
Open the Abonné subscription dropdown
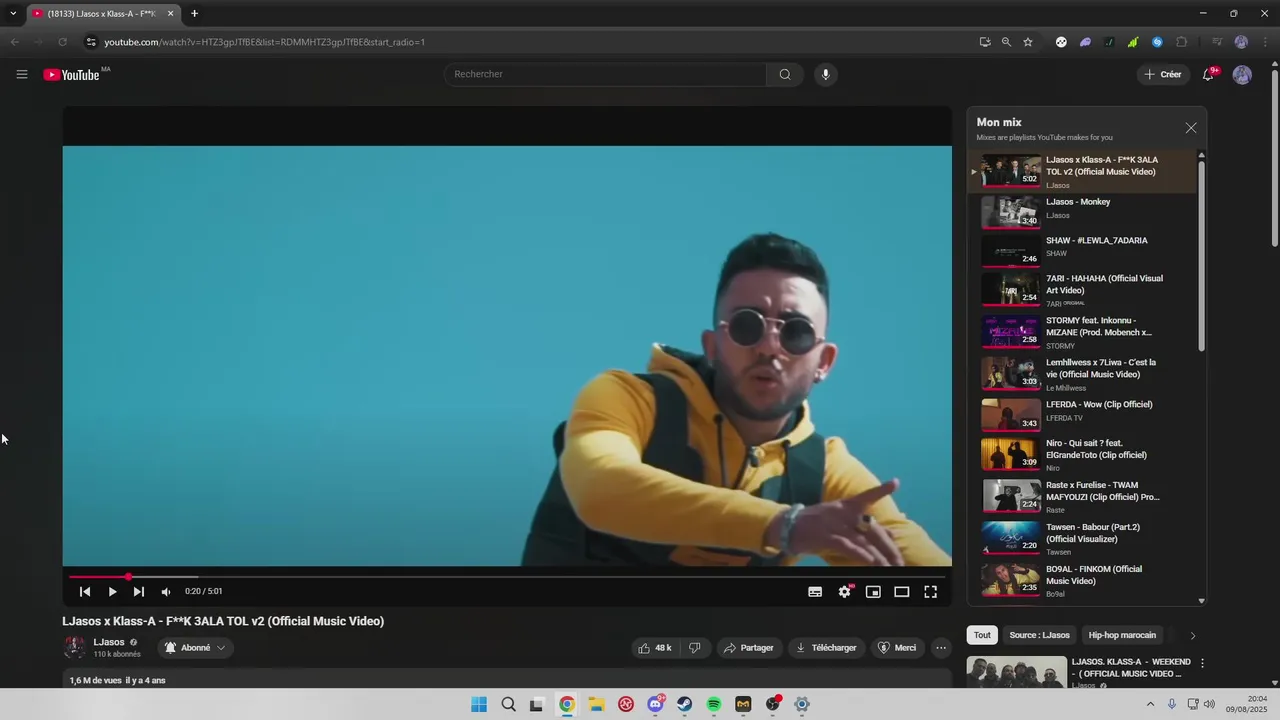pyautogui.click(x=195, y=648)
